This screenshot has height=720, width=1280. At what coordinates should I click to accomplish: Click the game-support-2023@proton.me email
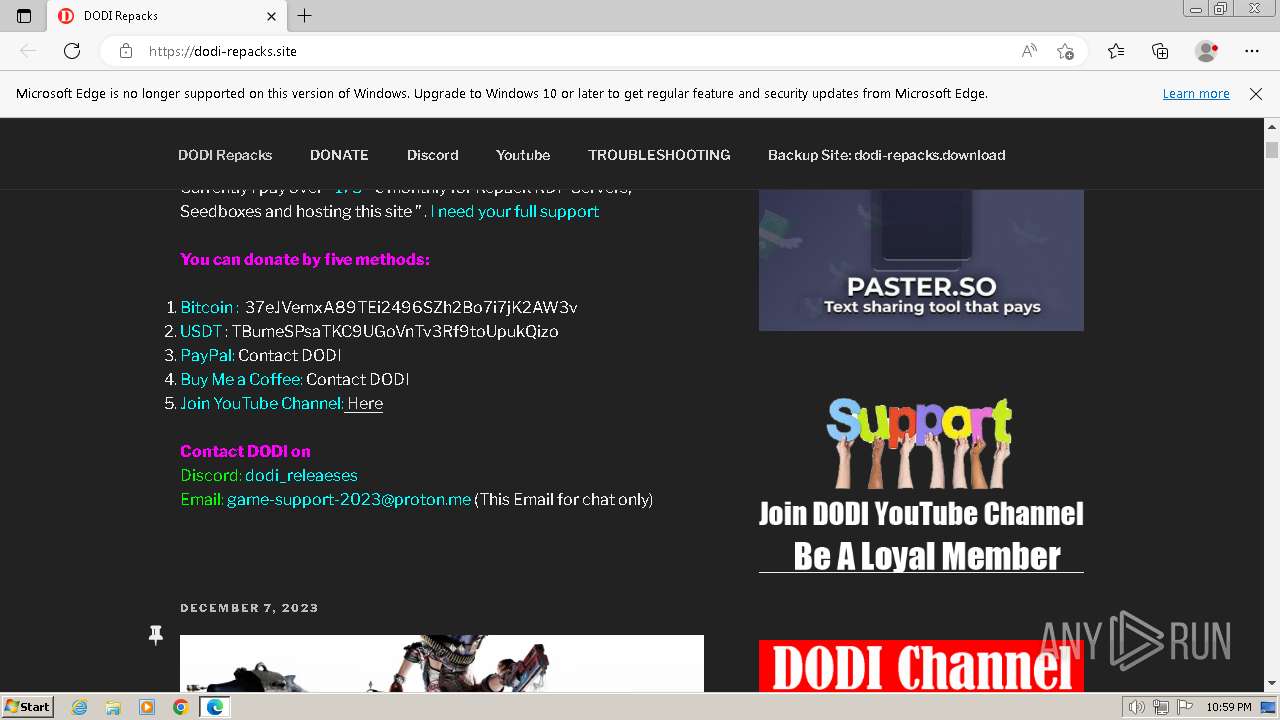[x=349, y=500]
